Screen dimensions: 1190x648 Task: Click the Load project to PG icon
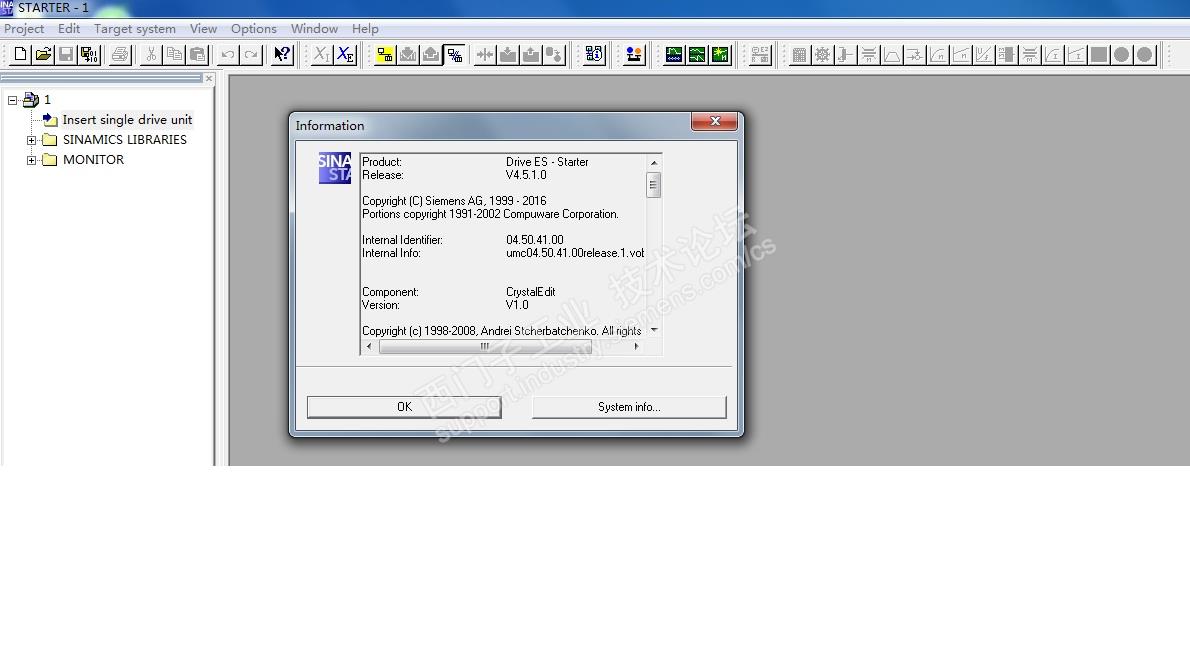pos(431,55)
